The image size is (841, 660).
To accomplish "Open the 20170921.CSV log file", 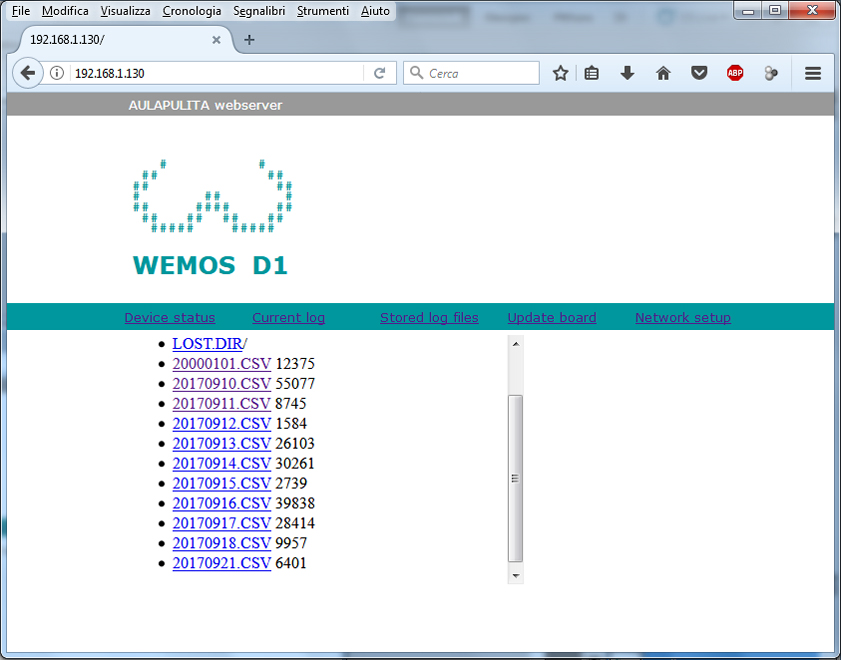I will (222, 563).
